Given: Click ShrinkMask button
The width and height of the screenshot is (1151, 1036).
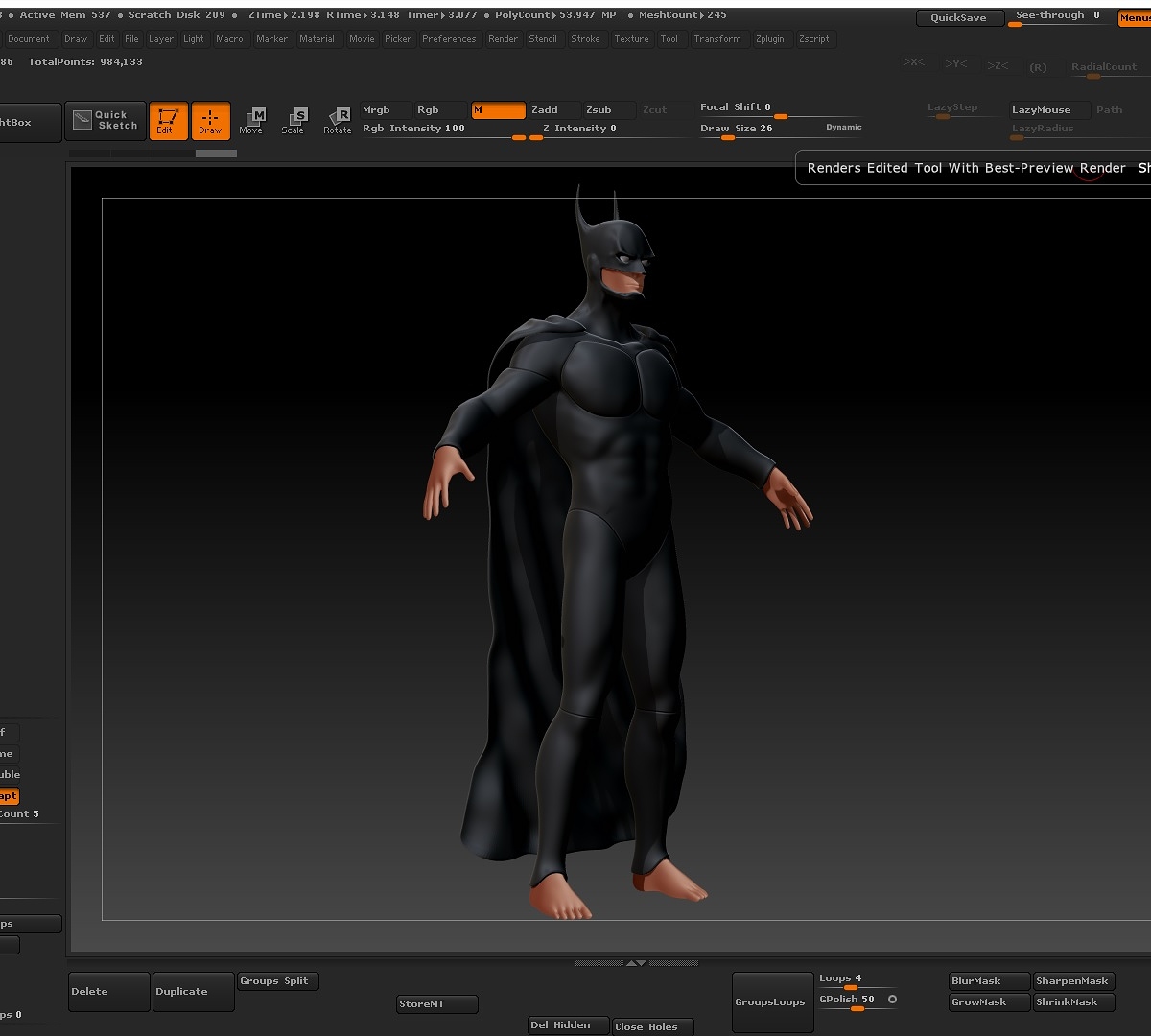Looking at the screenshot, I should [x=1073, y=1002].
